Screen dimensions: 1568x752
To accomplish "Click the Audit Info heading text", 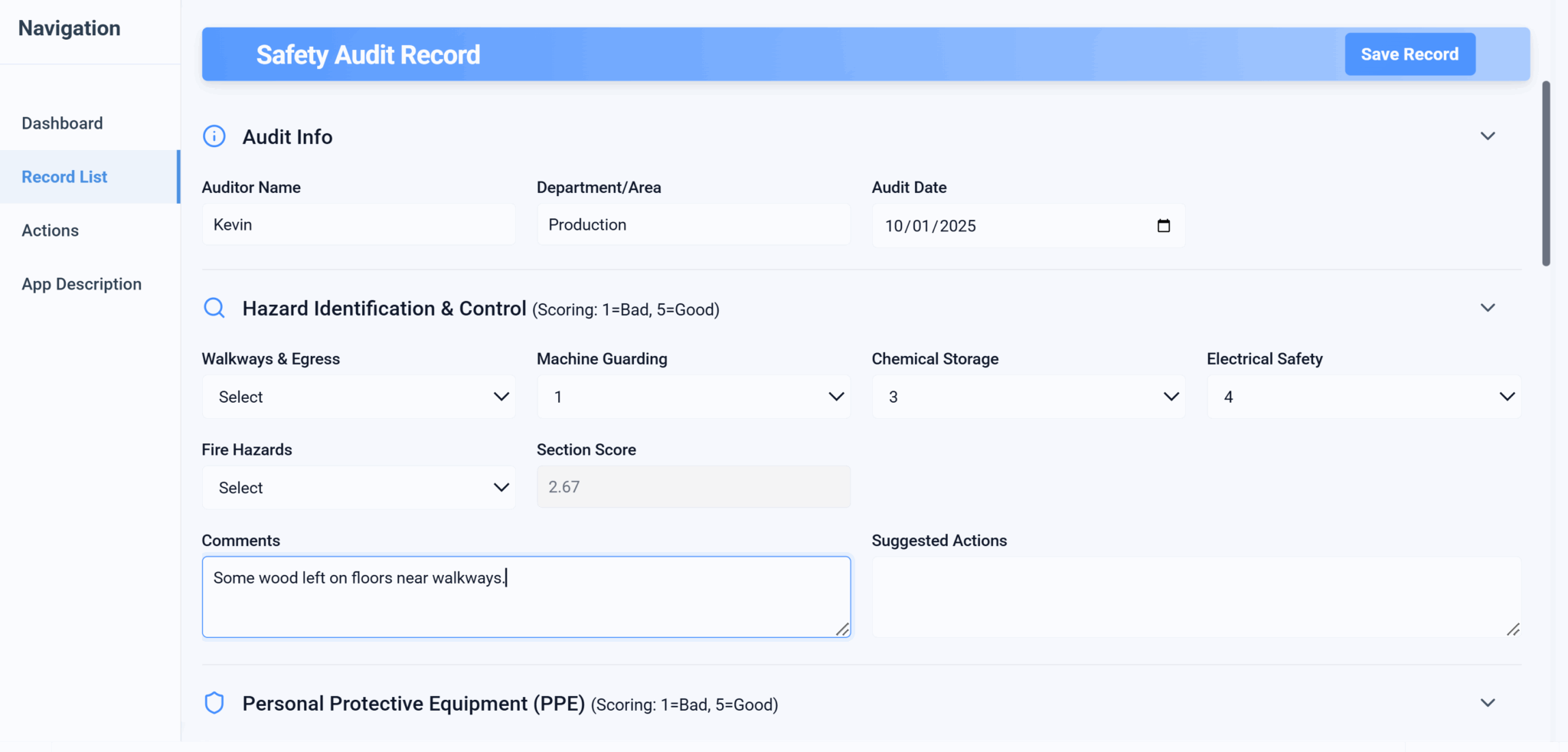I will click(x=287, y=136).
